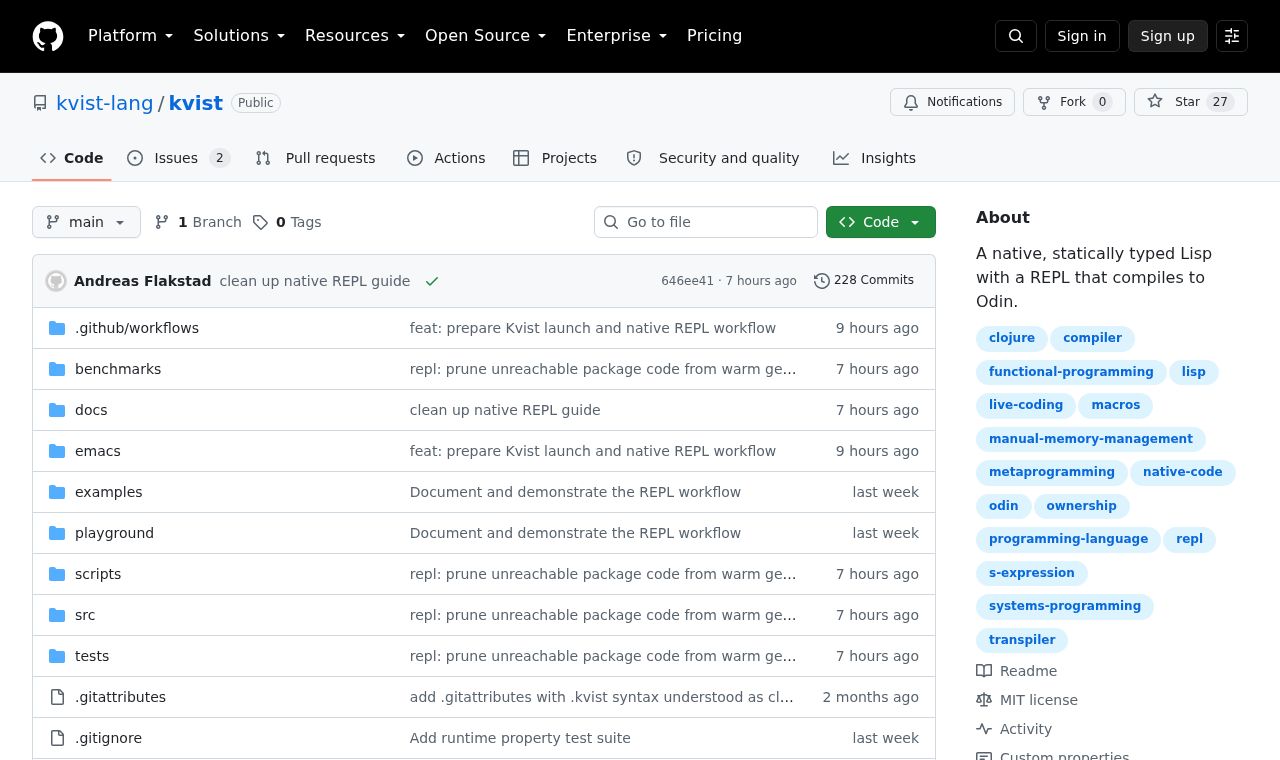The width and height of the screenshot is (1280, 760).
Task: Open the Insights tab
Action: click(x=874, y=158)
